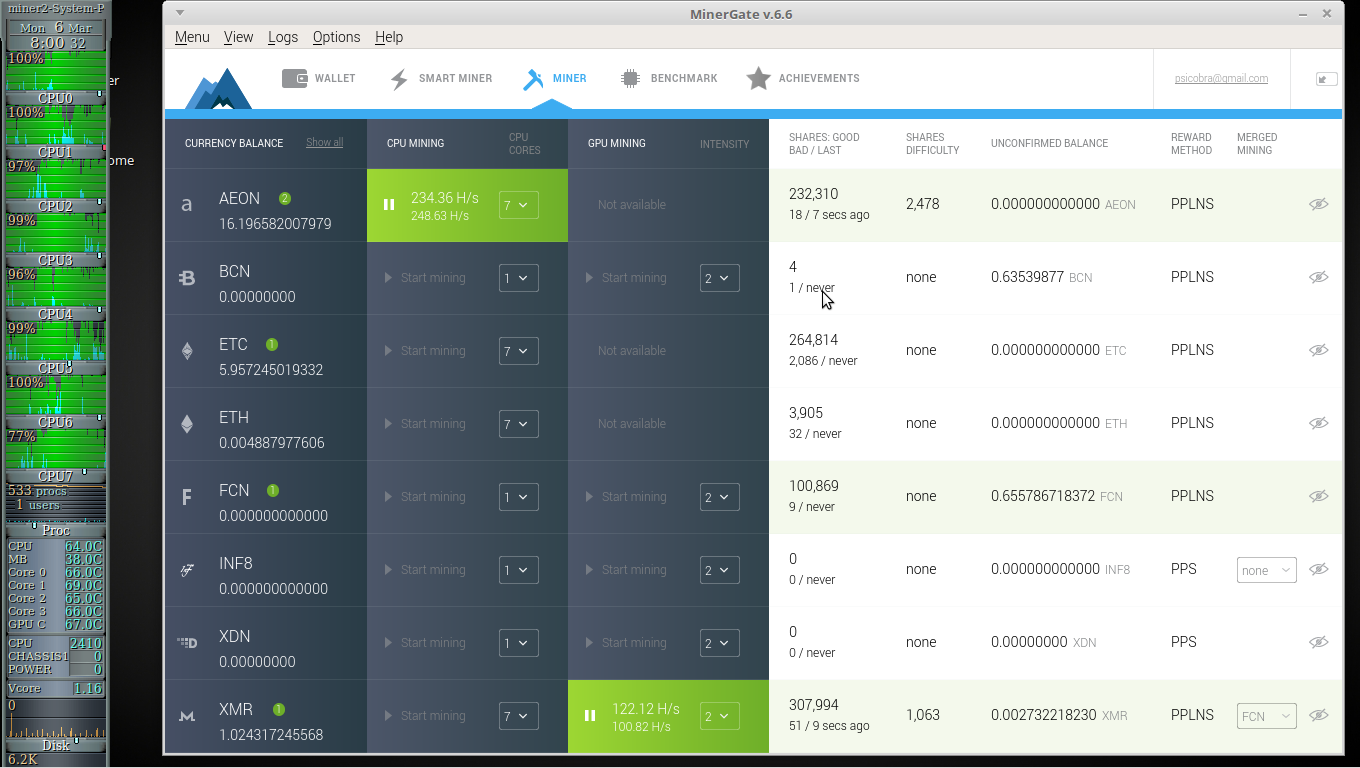Open BCN CPU cores dropdown
This screenshot has width=1360, height=768.
(519, 278)
